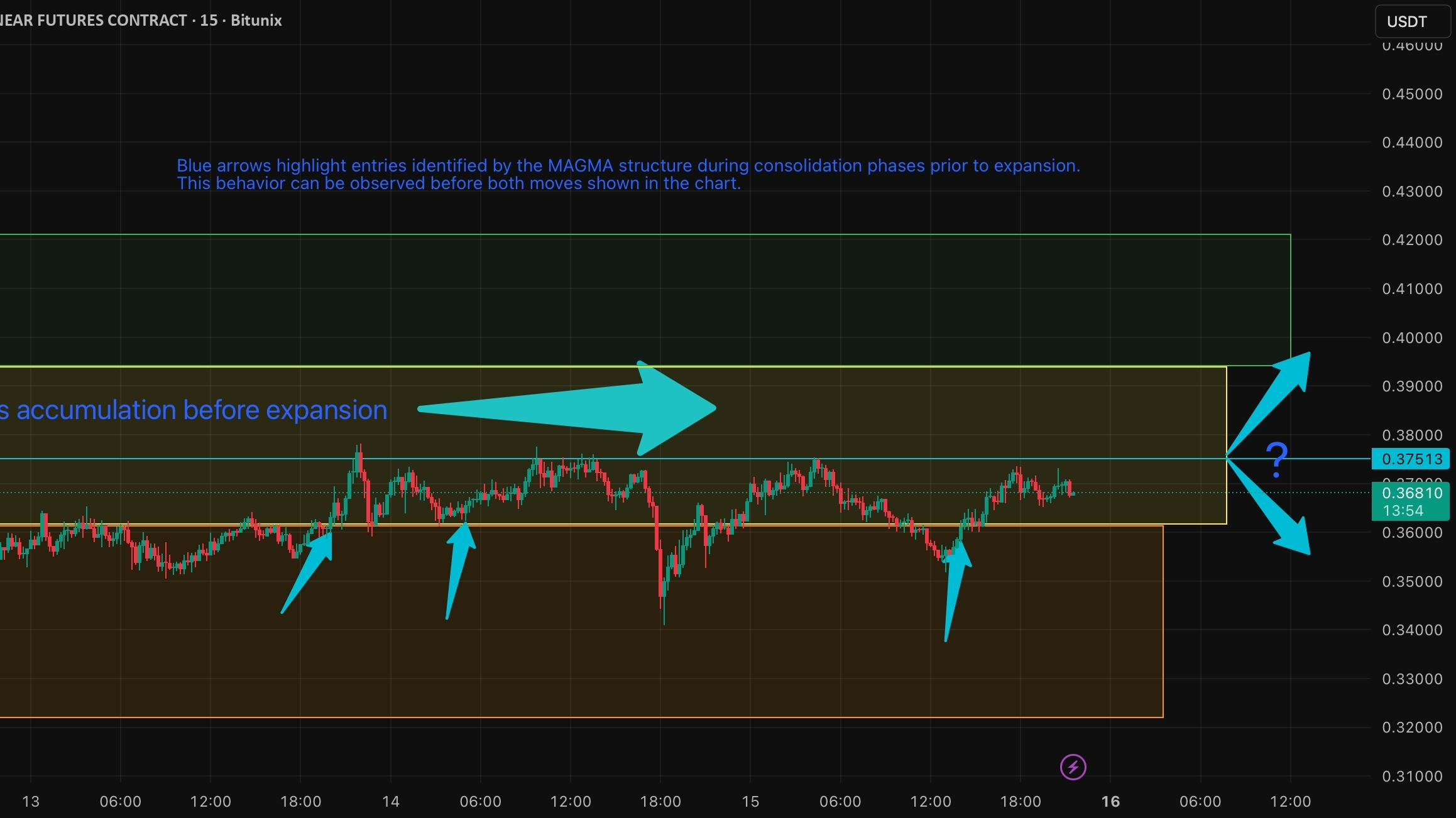Click the '14' date label on time axis
This screenshot has width=1456, height=818.
(x=390, y=801)
